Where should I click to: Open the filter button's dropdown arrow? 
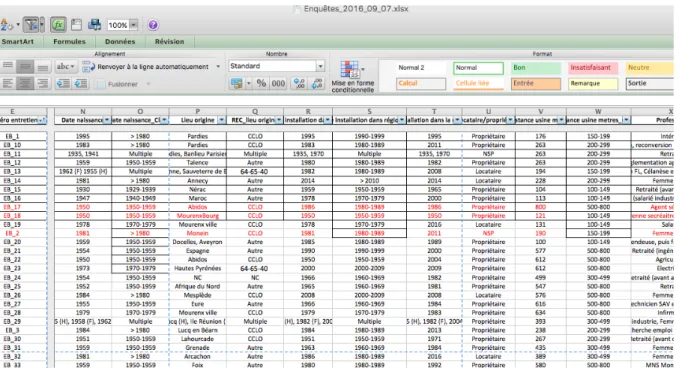click(x=42, y=25)
